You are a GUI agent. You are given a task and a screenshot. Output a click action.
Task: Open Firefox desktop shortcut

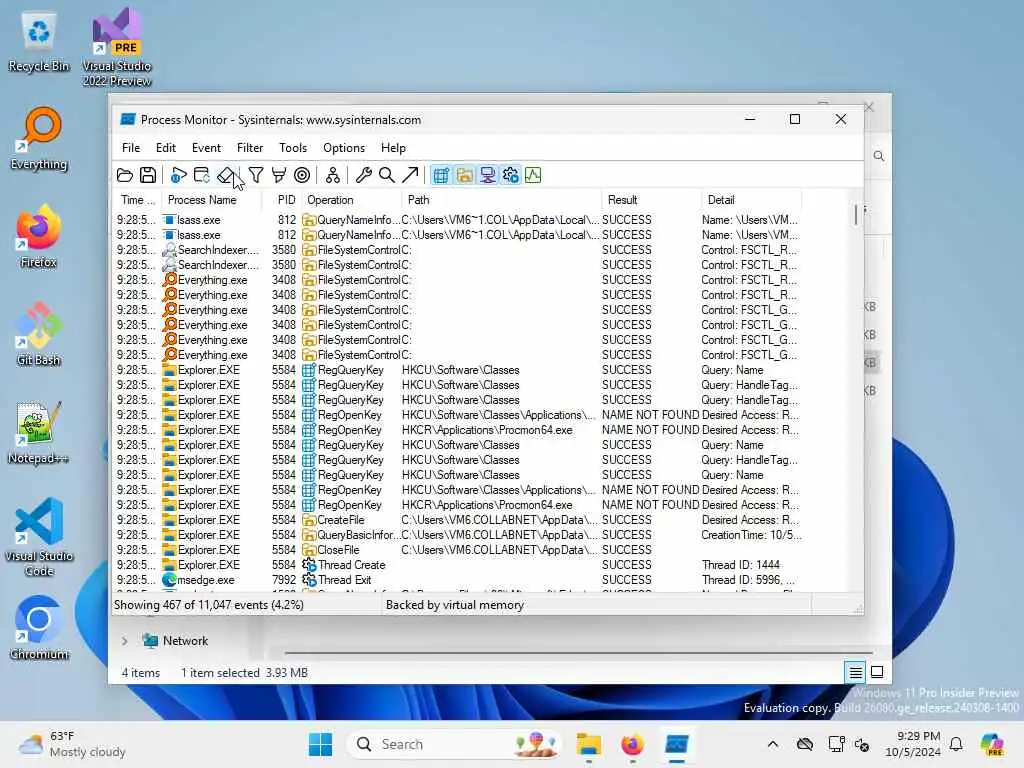click(39, 236)
